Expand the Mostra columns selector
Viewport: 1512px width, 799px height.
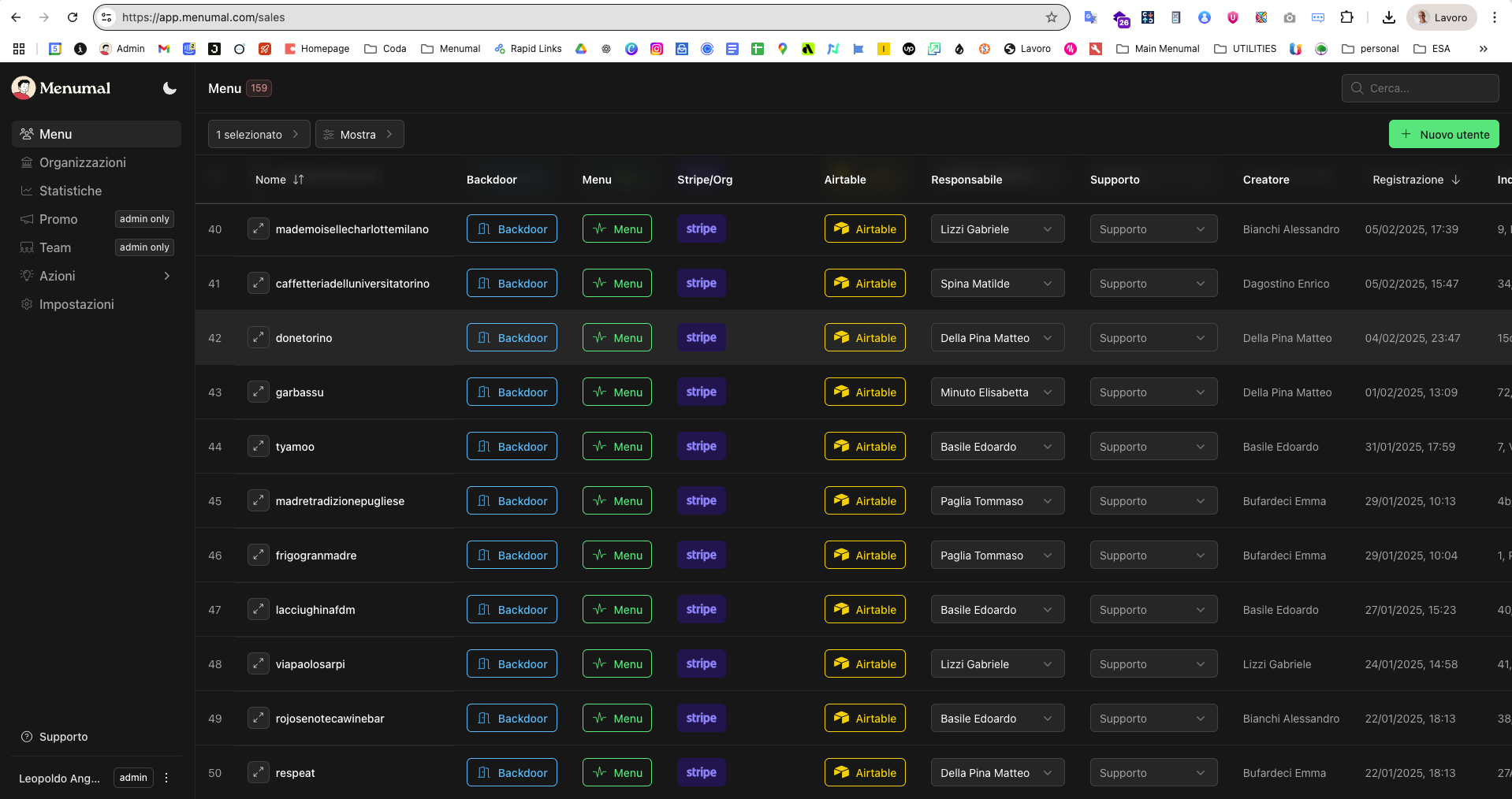pos(359,135)
